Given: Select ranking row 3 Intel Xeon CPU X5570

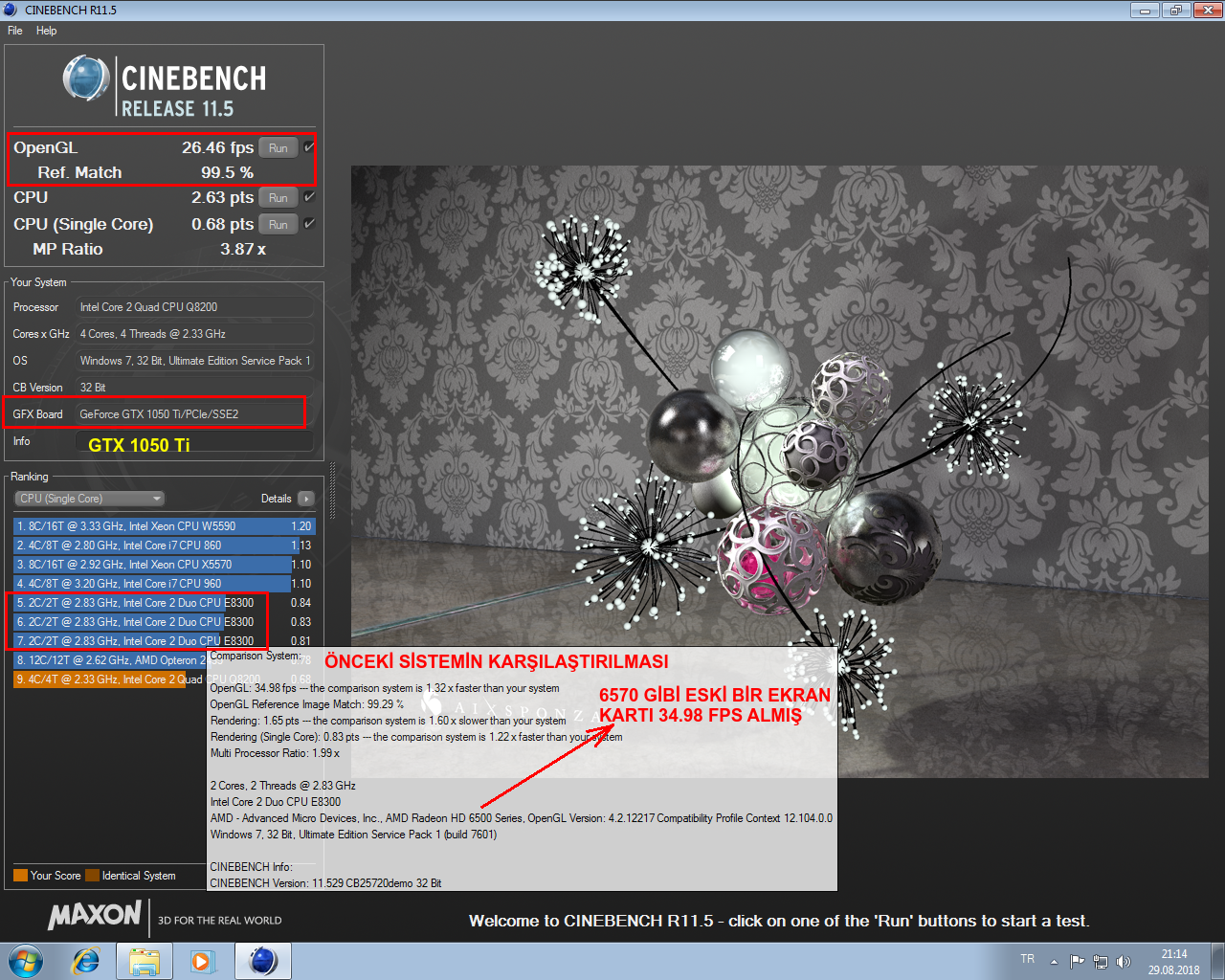Looking at the screenshot, I should (164, 565).
